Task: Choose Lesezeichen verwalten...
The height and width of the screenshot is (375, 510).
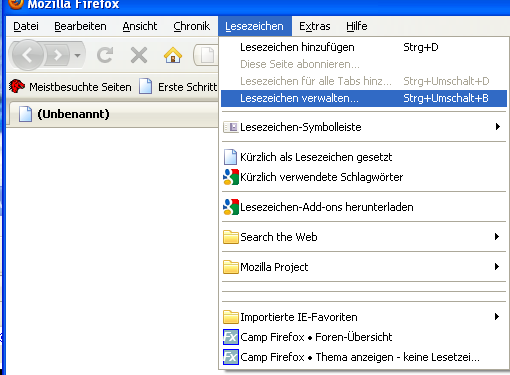Action: [x=364, y=98]
